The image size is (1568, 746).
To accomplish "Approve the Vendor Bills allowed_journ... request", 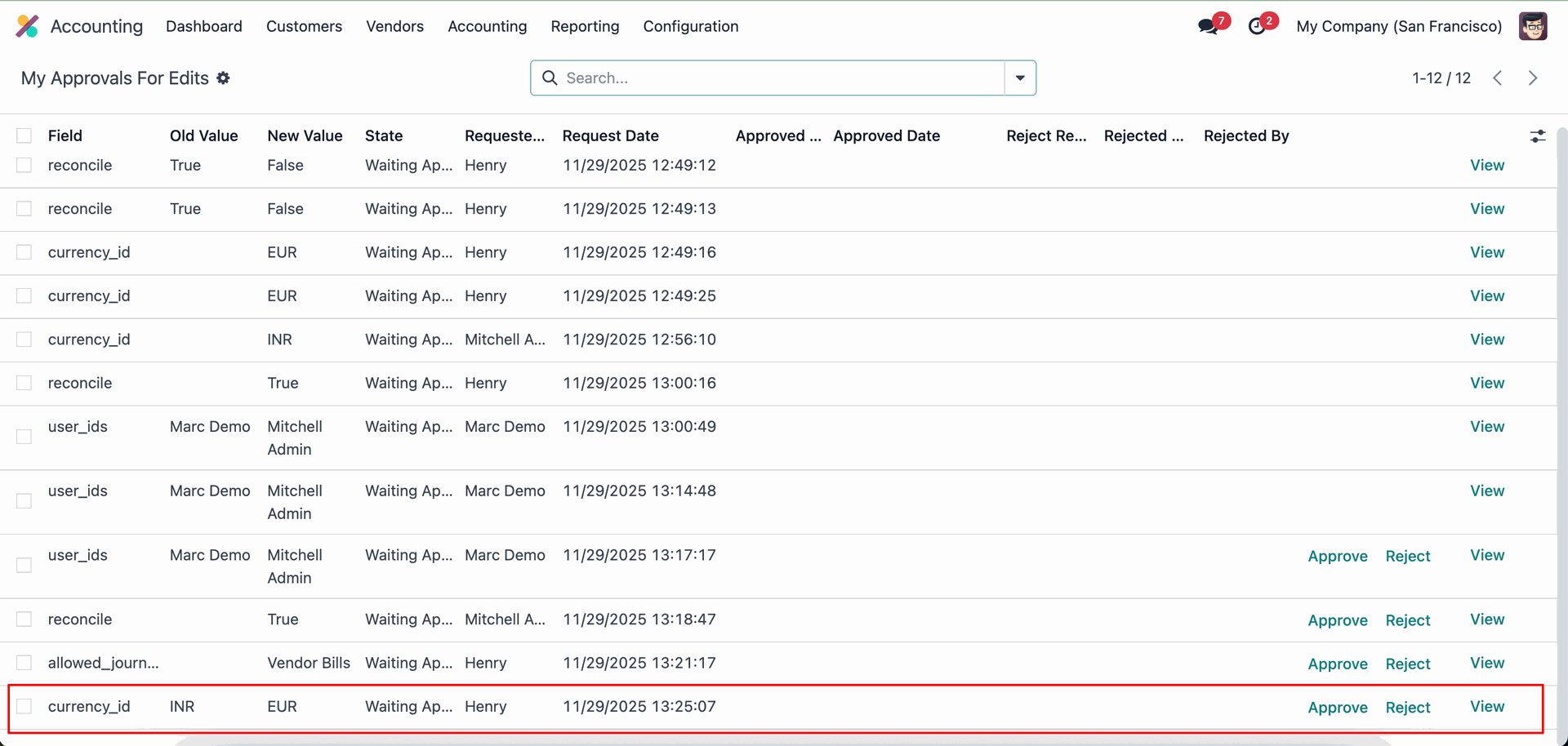I will pos(1337,664).
